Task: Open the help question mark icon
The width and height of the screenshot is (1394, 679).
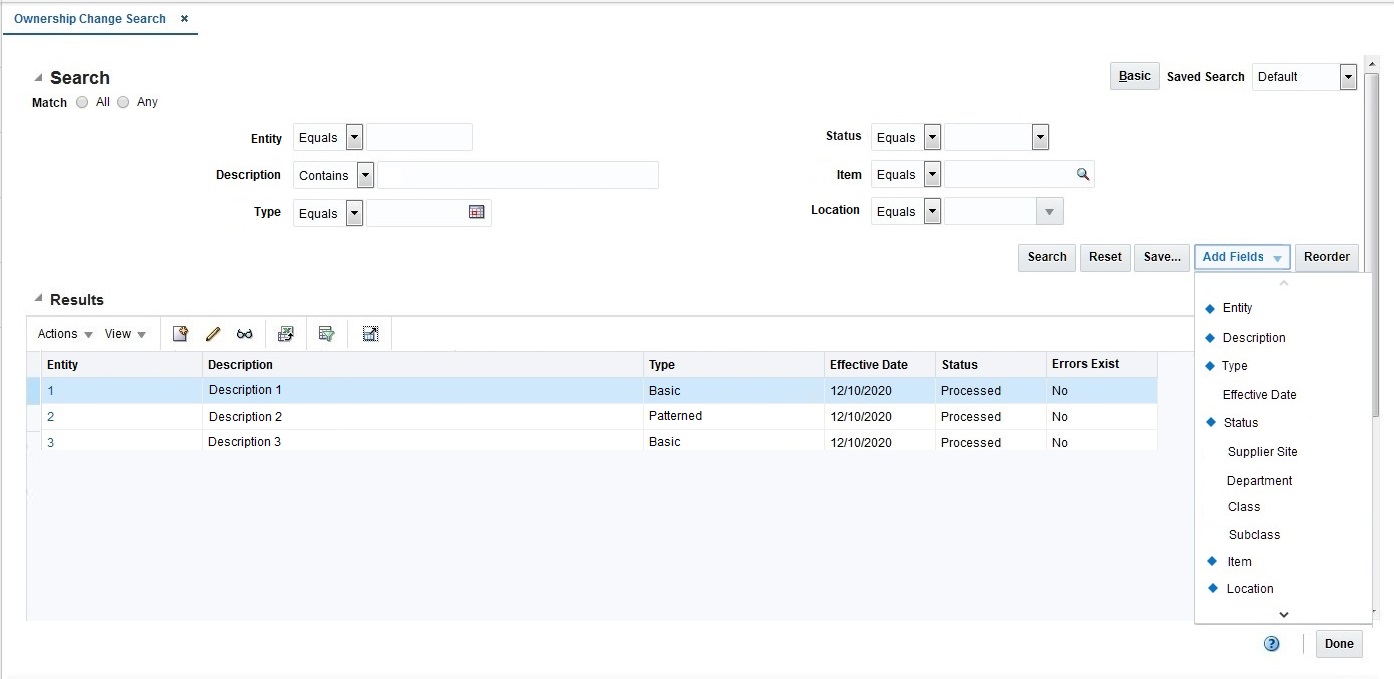Action: point(1270,643)
